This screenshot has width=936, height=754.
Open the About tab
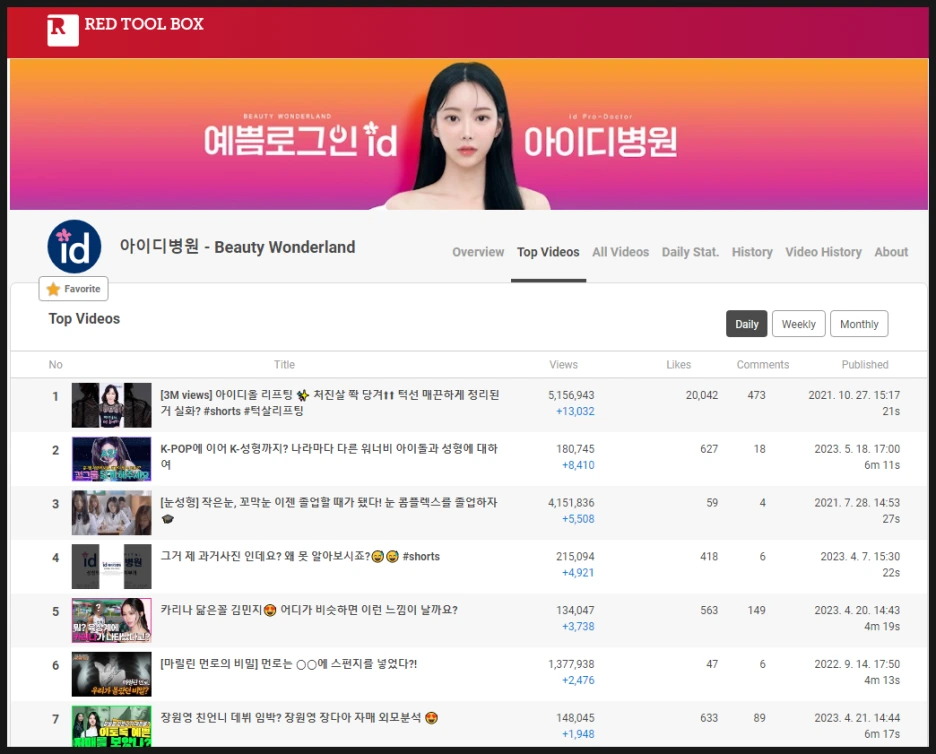tap(891, 252)
